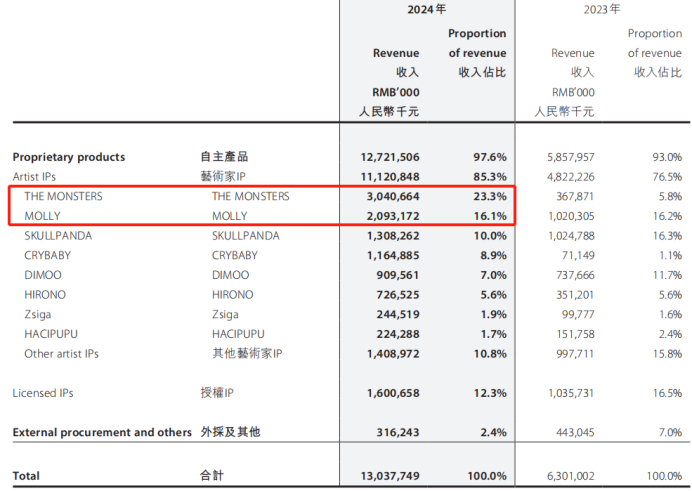Select the 'Proprietary products' row label
This screenshot has height=491, width=692.
coord(69,157)
